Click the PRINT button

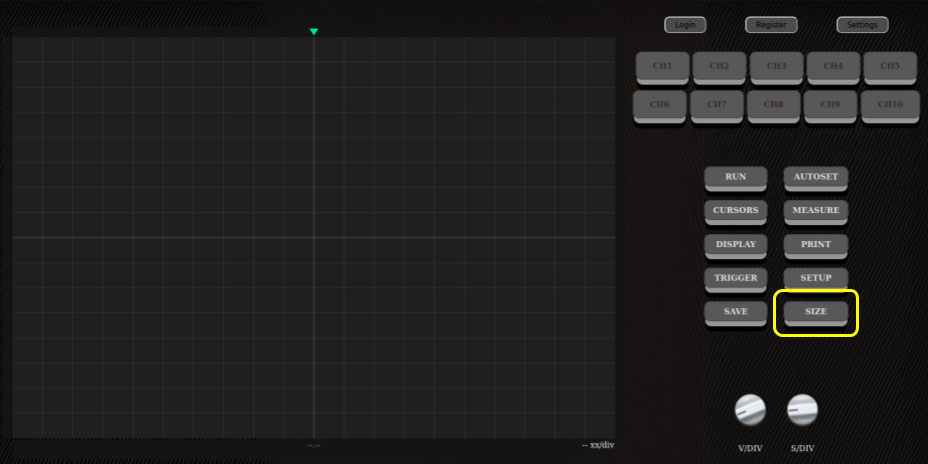[x=816, y=246]
